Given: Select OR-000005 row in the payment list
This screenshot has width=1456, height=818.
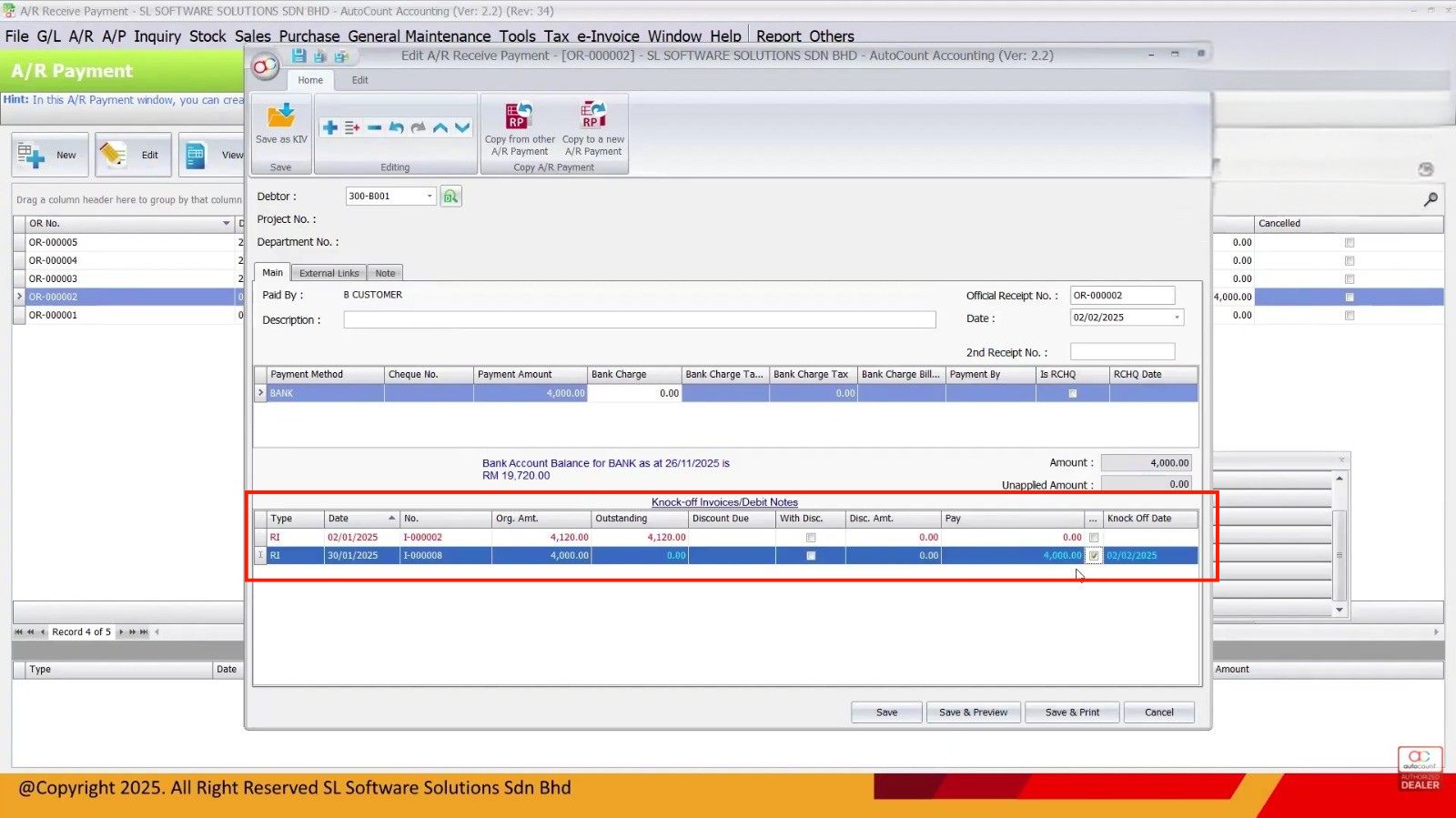Looking at the screenshot, I should pyautogui.click(x=131, y=243).
